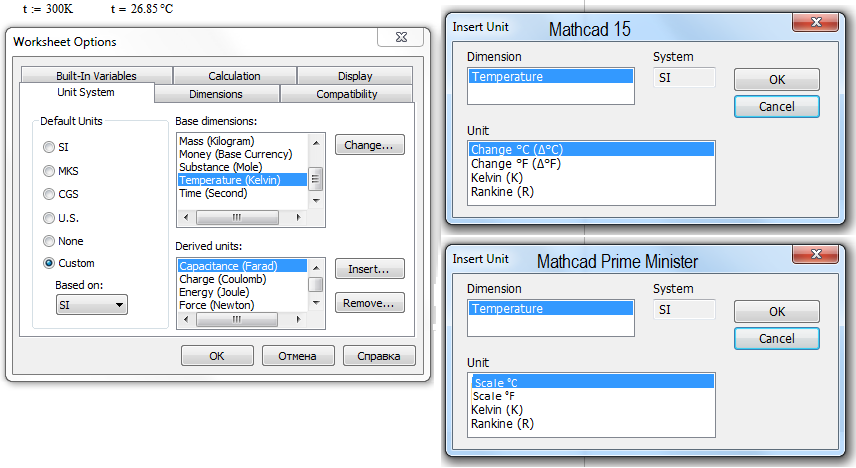Image resolution: width=856 pixels, height=468 pixels.
Task: Open the Compatibility tab
Action: pos(347,93)
